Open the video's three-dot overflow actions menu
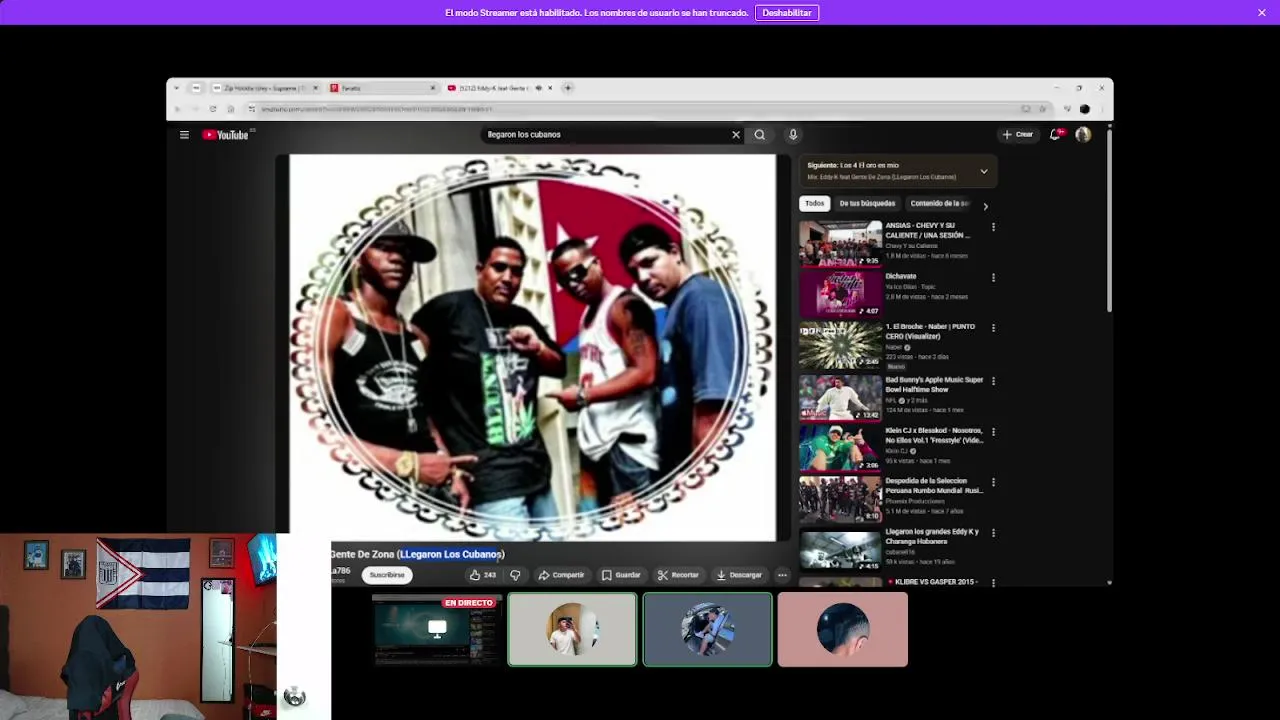Image resolution: width=1280 pixels, height=720 pixels. [782, 575]
